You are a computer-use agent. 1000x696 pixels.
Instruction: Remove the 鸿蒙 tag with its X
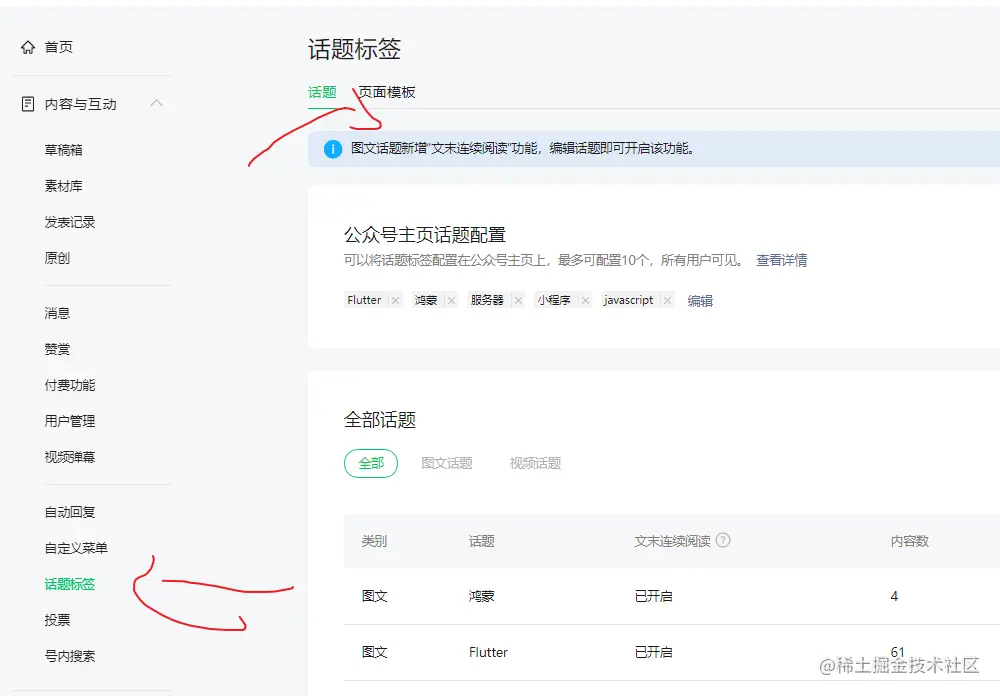452,300
